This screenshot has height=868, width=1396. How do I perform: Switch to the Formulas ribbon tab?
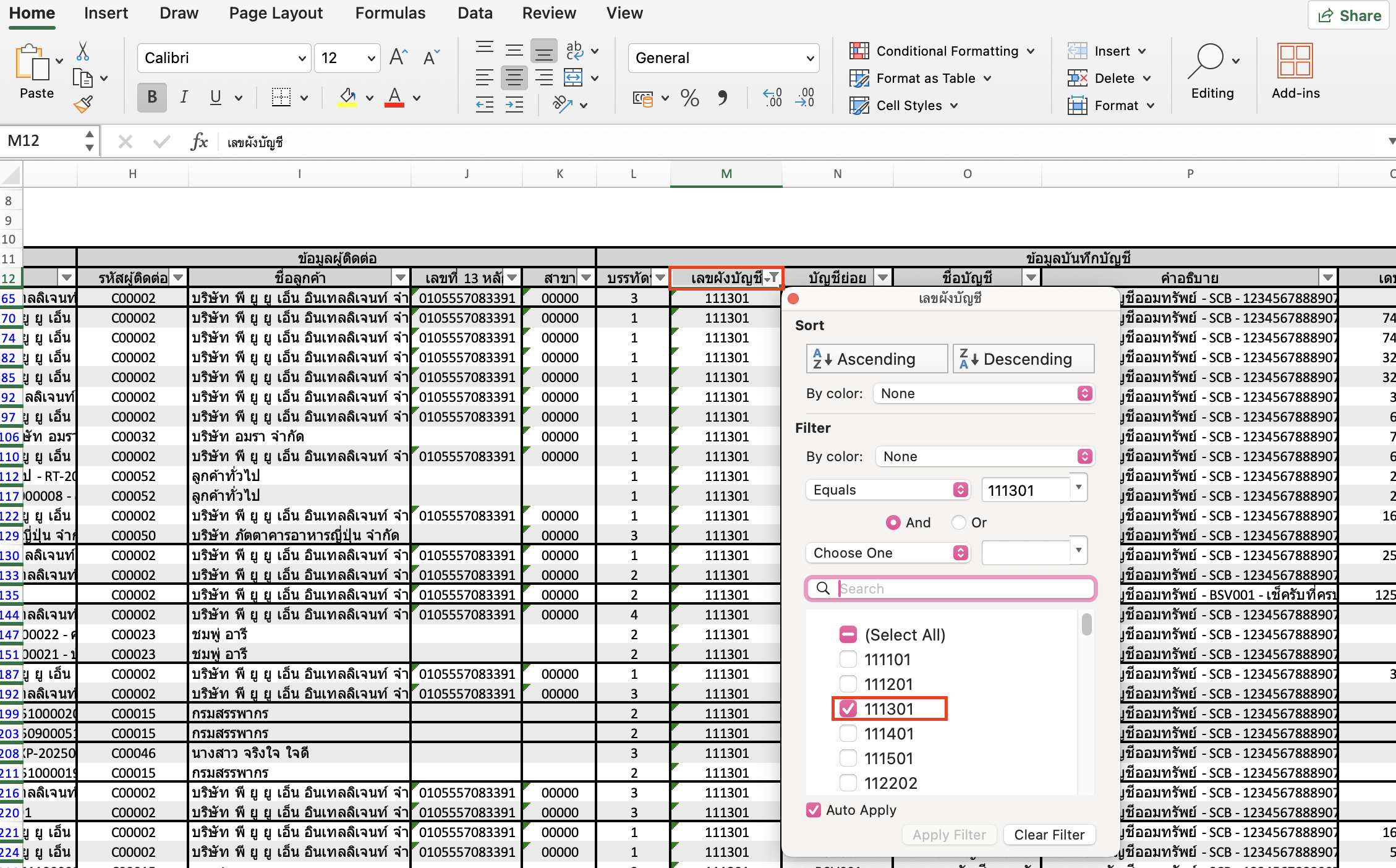390,13
